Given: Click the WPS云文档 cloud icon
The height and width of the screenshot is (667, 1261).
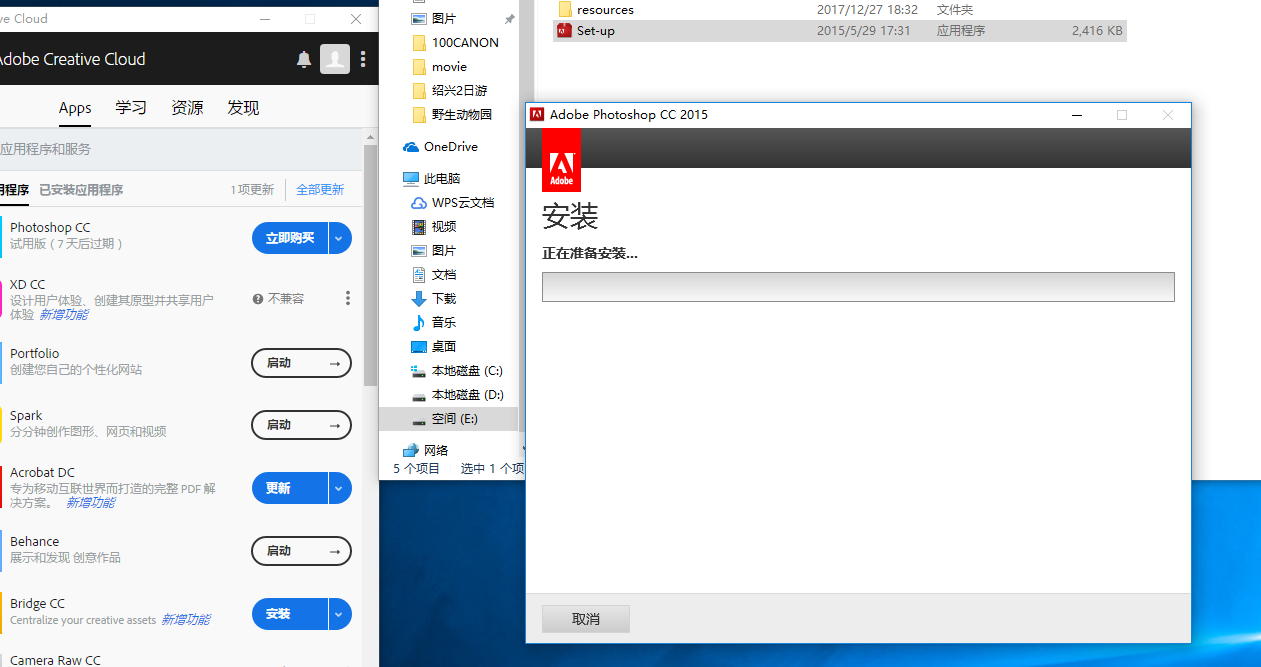Looking at the screenshot, I should 419,203.
